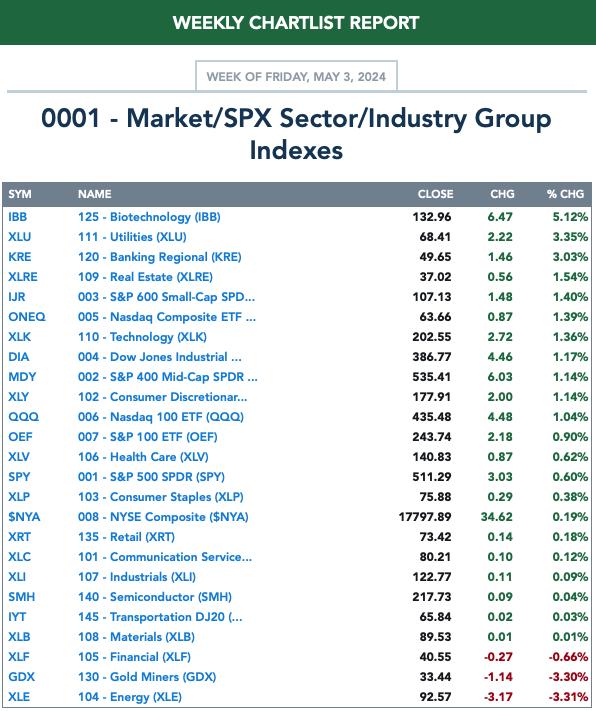596x711 pixels.
Task: Select the MDY symbol link
Action: click(22, 377)
